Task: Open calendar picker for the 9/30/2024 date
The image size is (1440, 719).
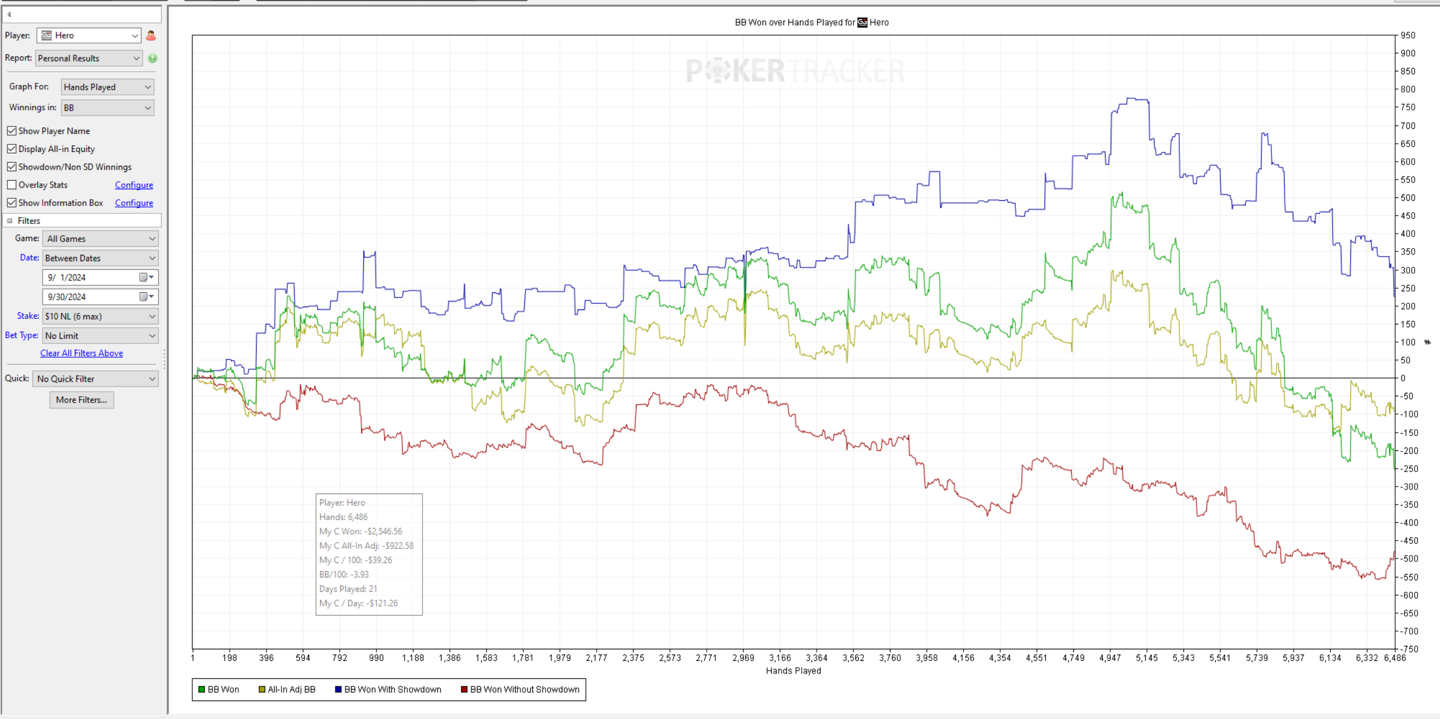Action: (x=145, y=297)
